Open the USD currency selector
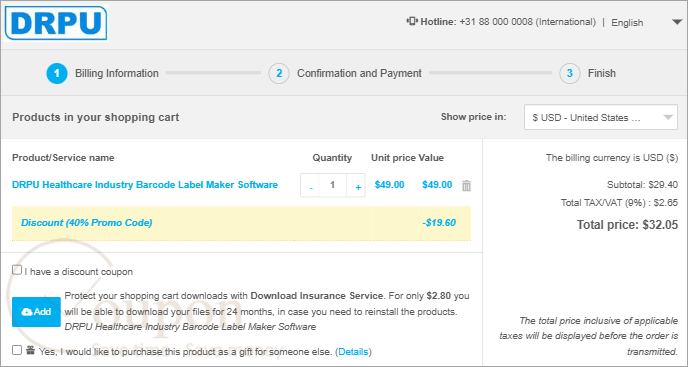Viewport: 688px width, 367px height. point(601,117)
